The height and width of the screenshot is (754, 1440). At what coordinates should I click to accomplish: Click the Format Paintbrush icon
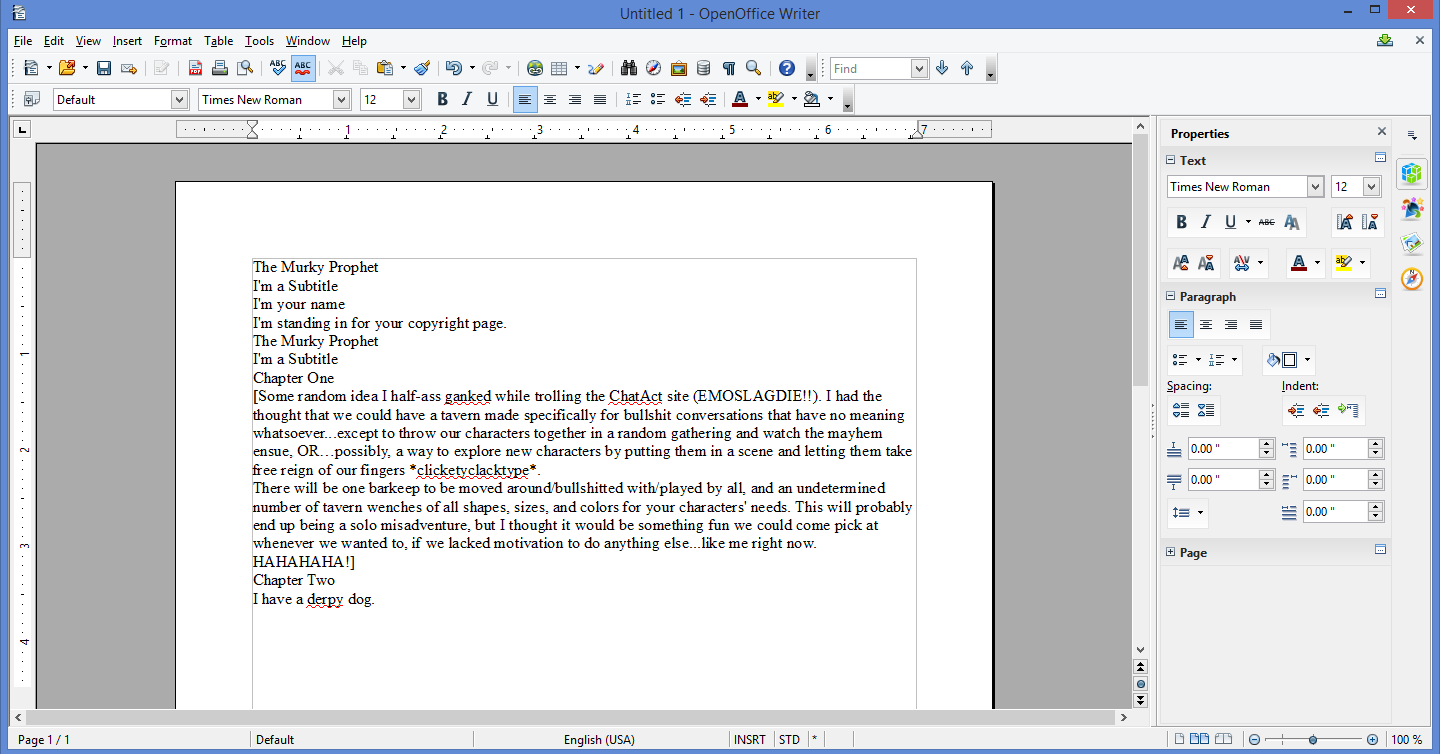click(x=421, y=68)
